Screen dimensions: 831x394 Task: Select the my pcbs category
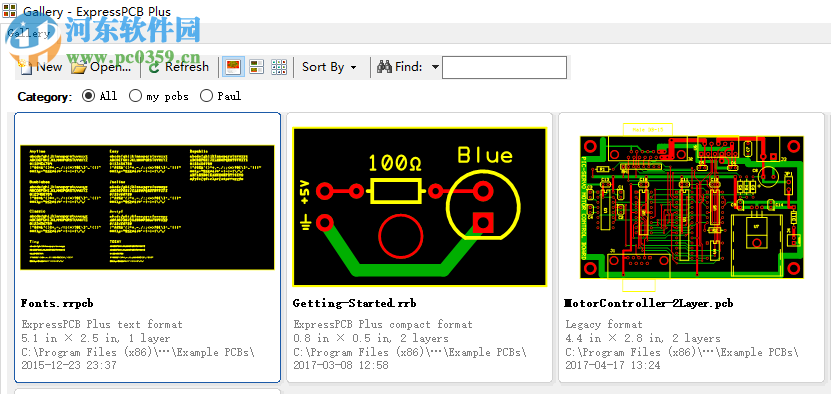(159, 96)
